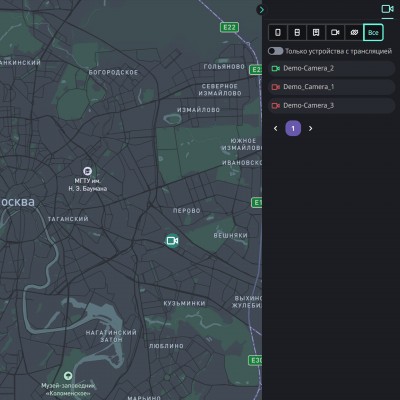400x400 pixels.
Task: Filter devices by transport vehicle icon
Action: tap(316, 32)
